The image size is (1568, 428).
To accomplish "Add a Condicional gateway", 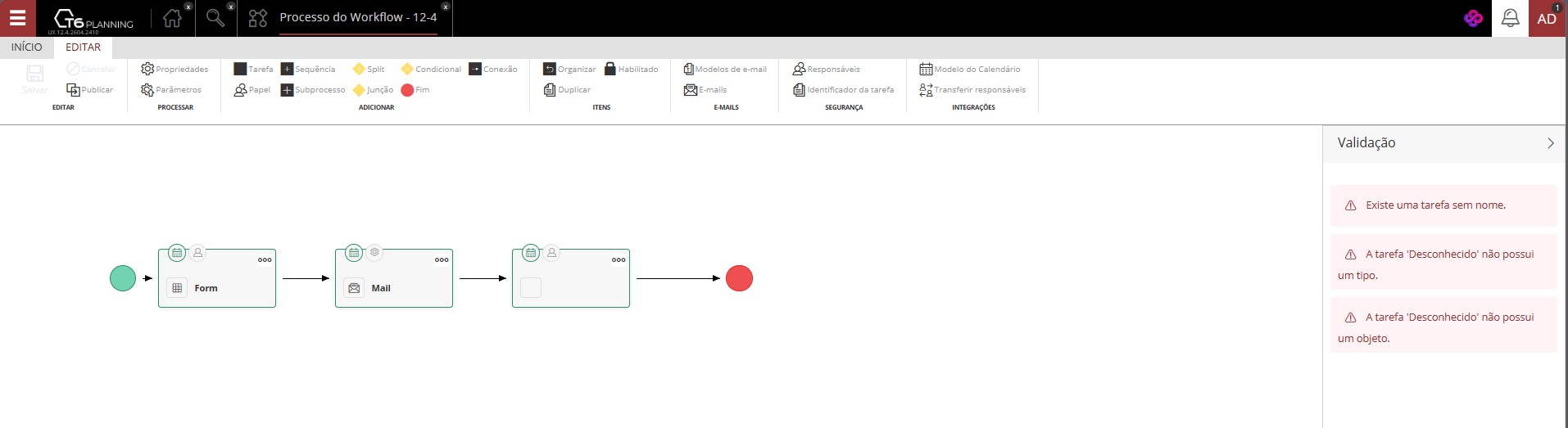I will coord(431,70).
